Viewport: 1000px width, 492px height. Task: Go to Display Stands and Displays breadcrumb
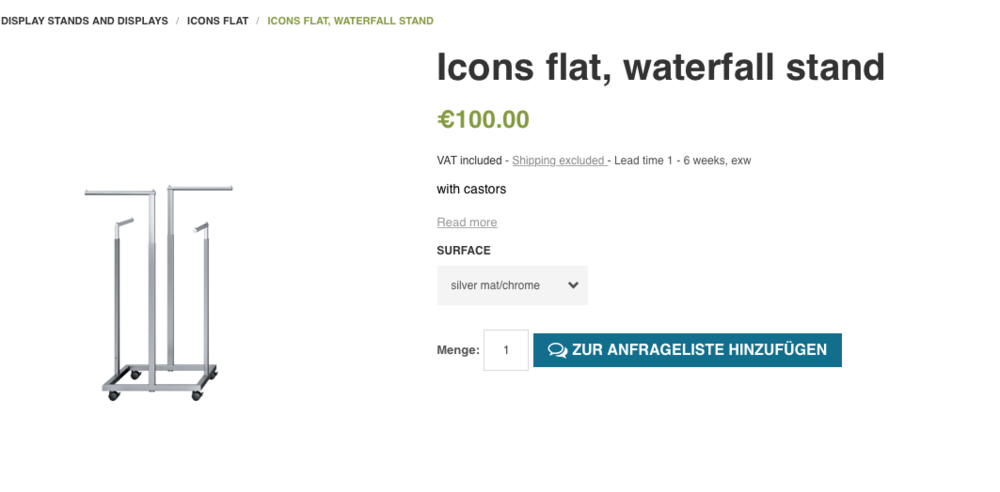(x=84, y=21)
